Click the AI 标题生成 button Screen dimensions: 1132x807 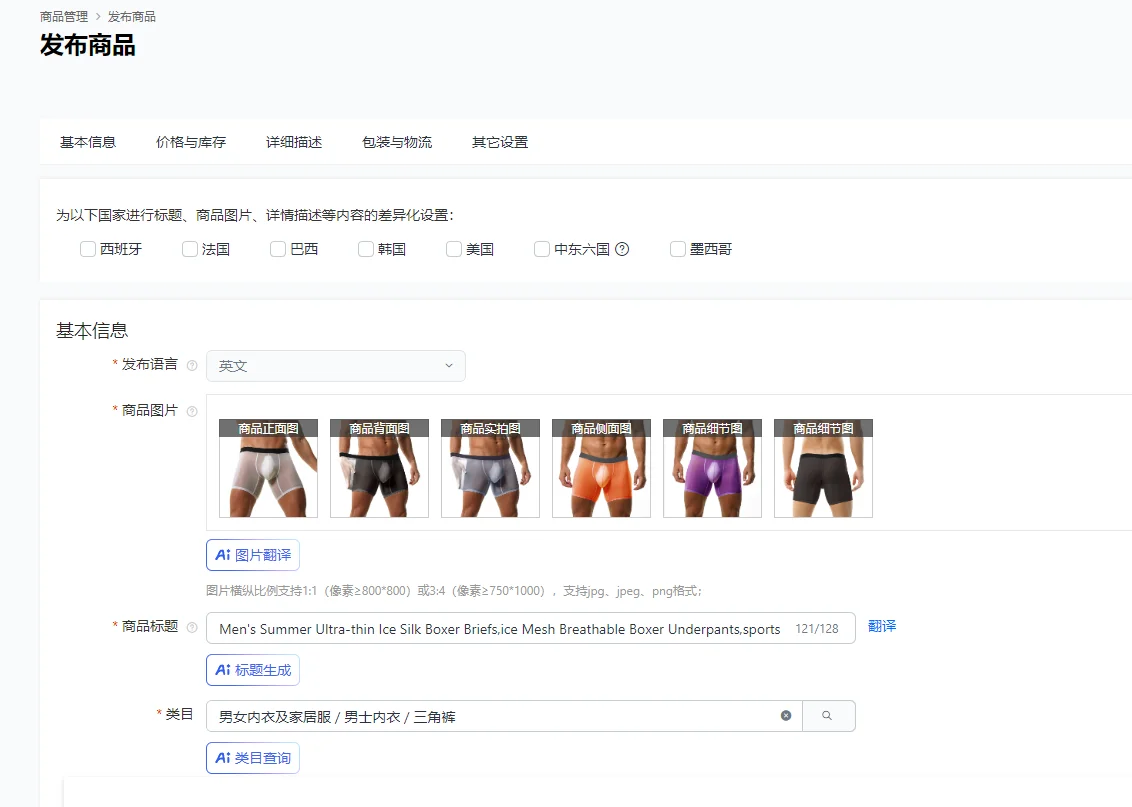253,670
